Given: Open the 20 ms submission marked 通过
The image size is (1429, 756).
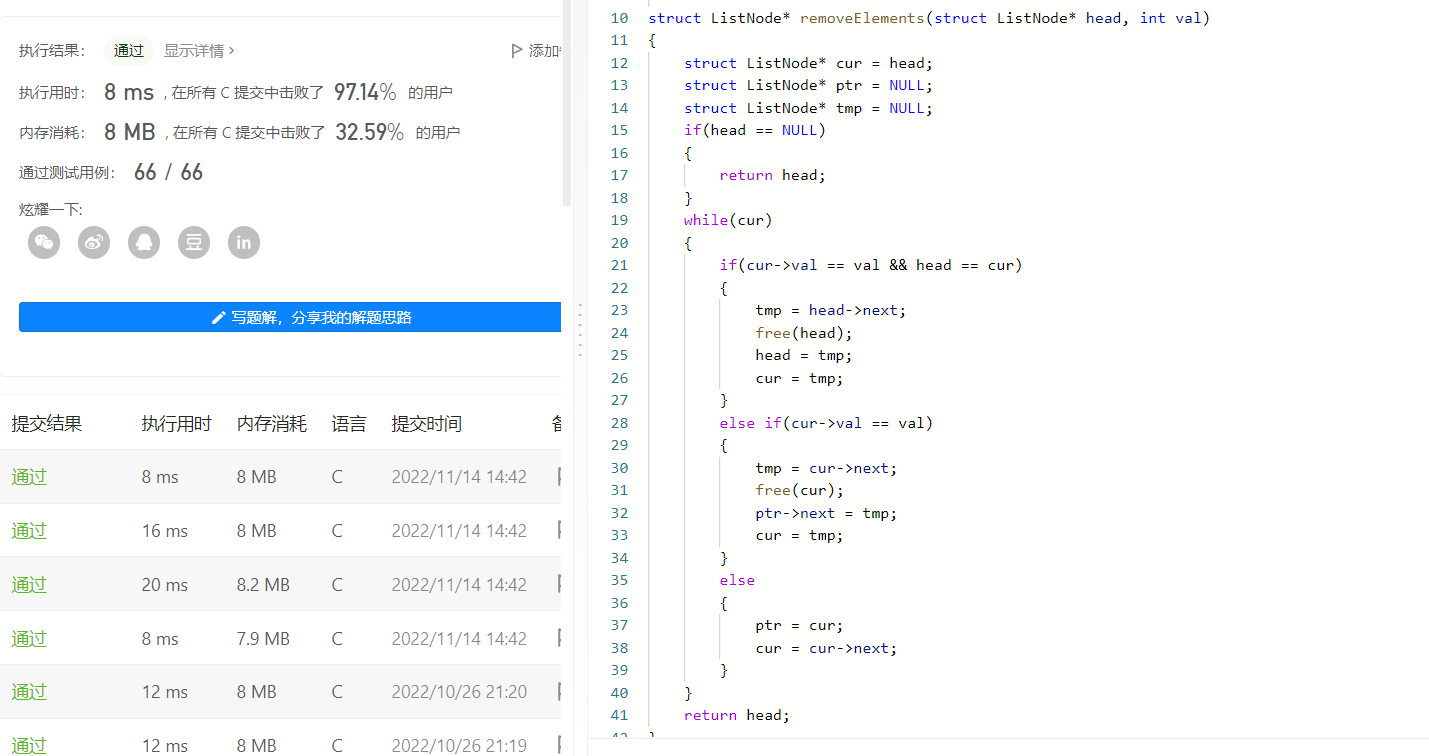Looking at the screenshot, I should point(29,585).
